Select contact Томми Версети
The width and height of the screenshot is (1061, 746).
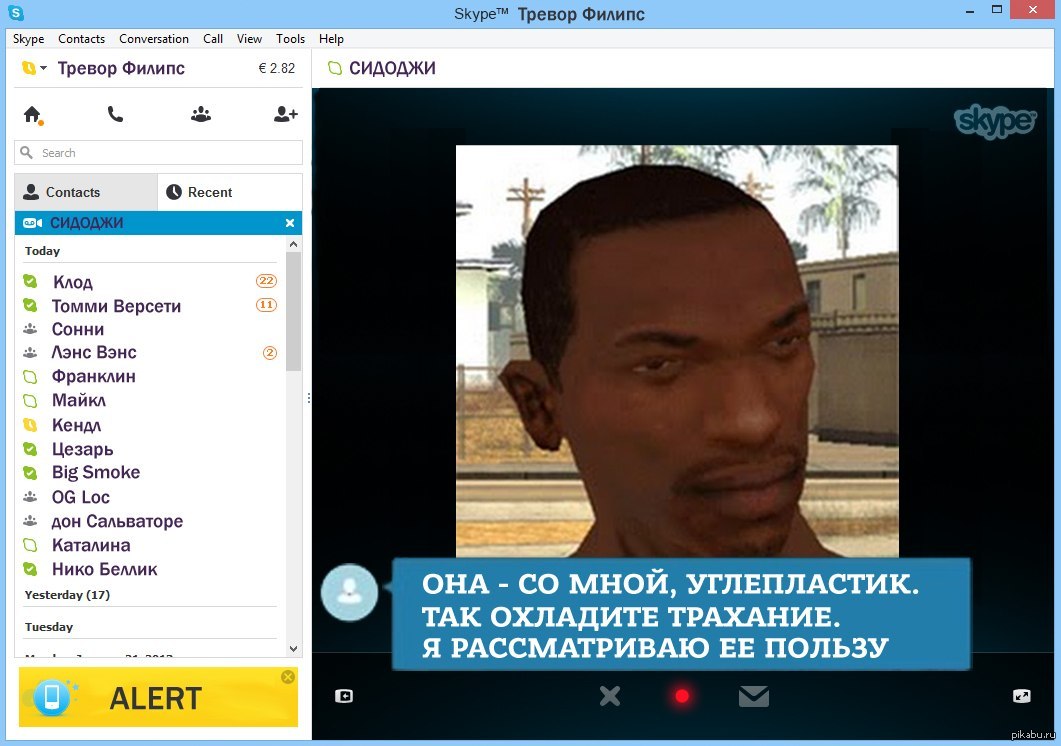click(x=116, y=306)
